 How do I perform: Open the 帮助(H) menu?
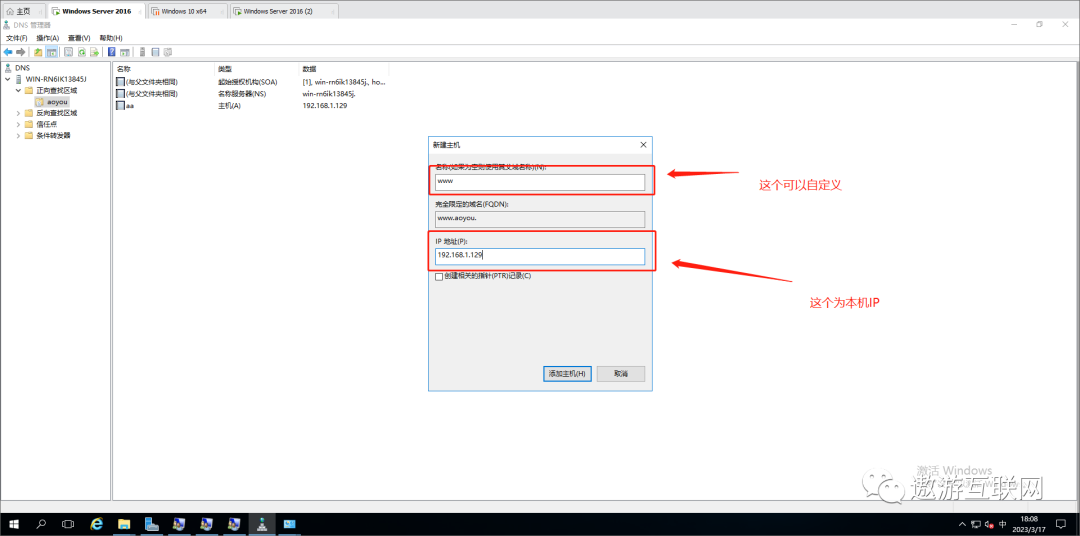tap(111, 38)
